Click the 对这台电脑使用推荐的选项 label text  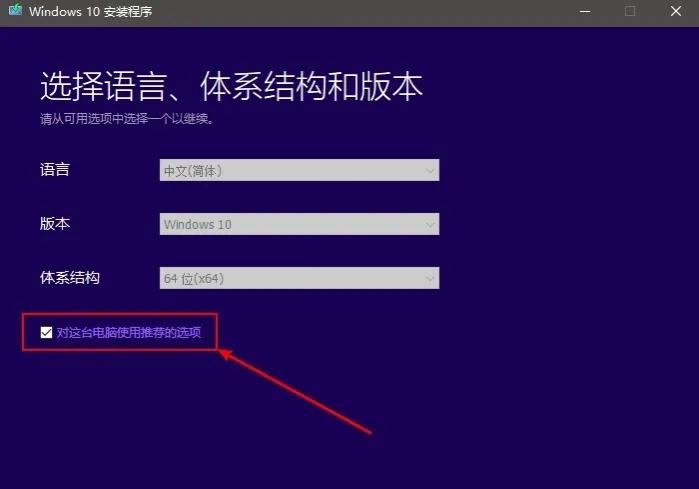(129, 333)
